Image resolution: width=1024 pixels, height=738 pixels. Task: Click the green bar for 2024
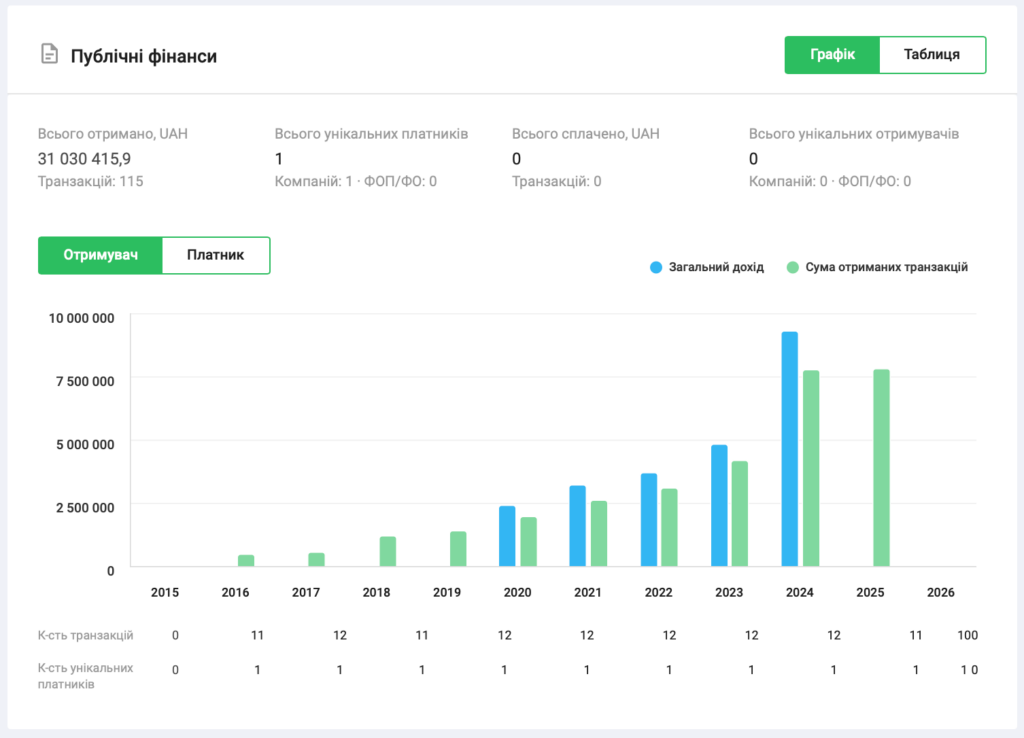(811, 468)
